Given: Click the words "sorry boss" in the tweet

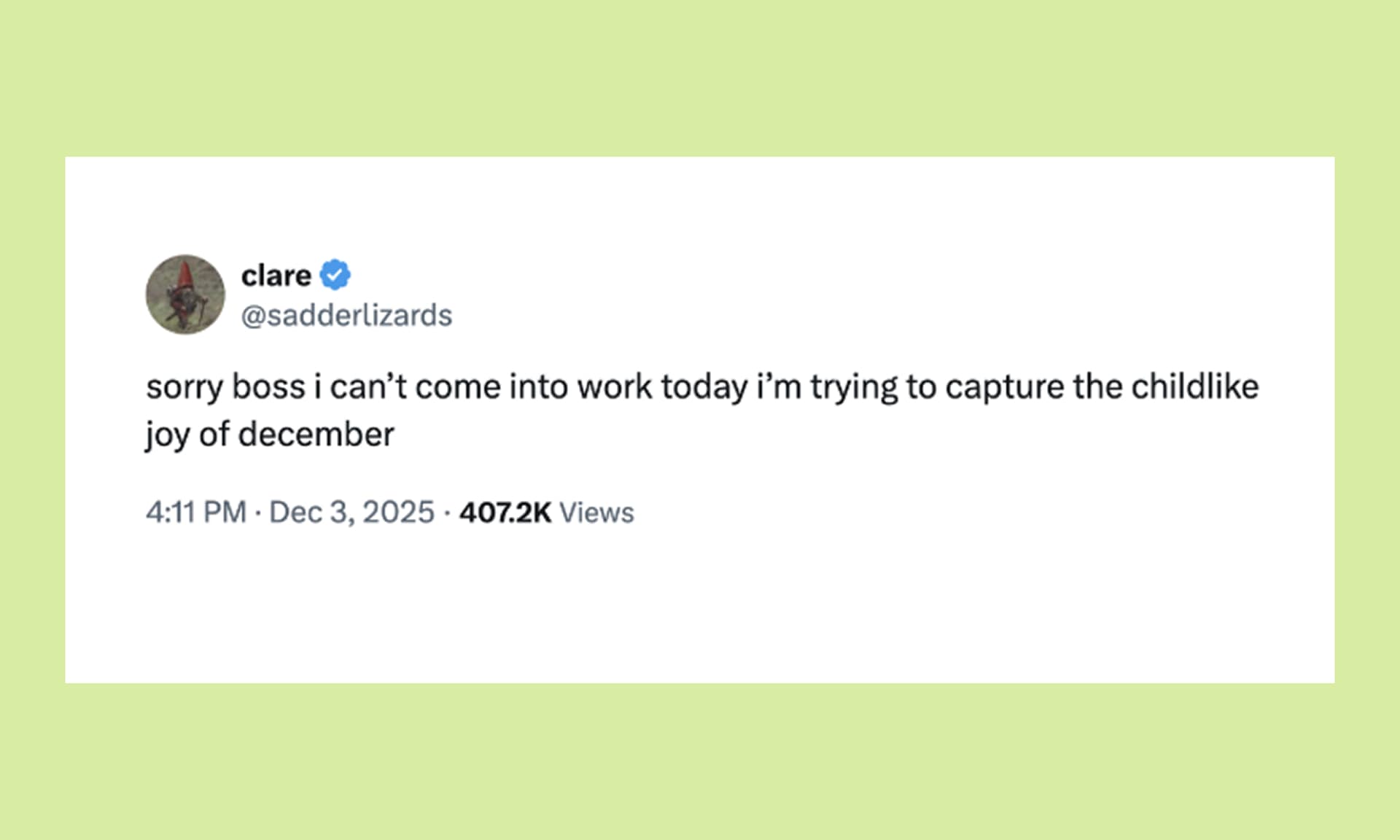Looking at the screenshot, I should 225,386.
